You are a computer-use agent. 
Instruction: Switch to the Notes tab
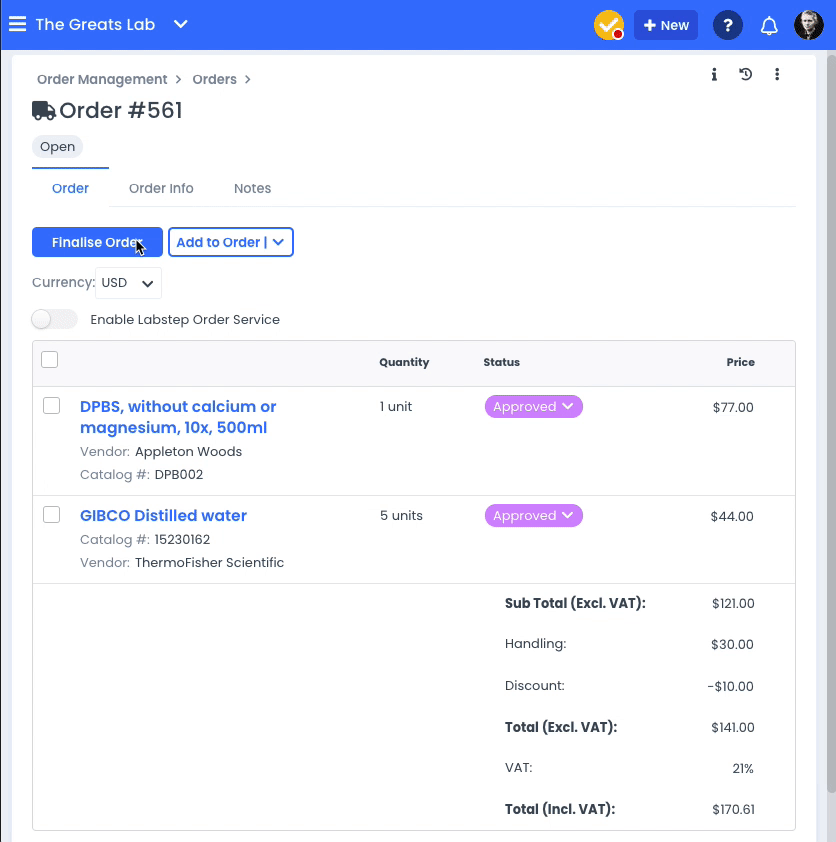252,188
